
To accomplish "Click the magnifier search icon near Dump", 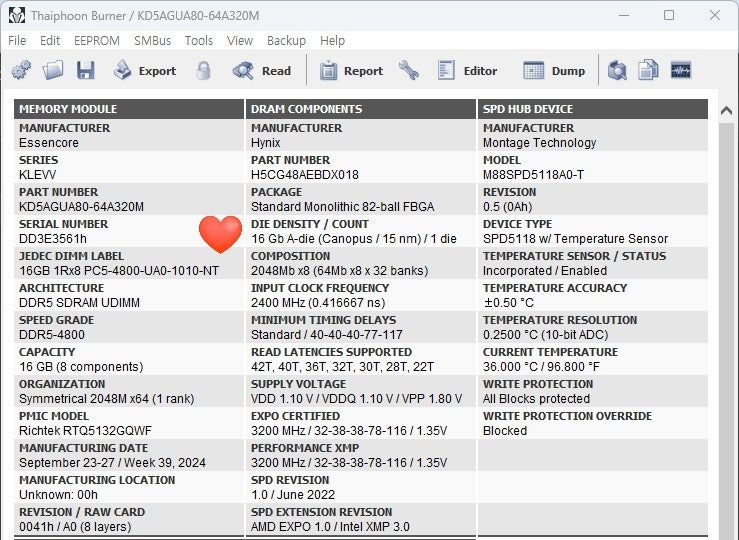I will click(x=617, y=71).
